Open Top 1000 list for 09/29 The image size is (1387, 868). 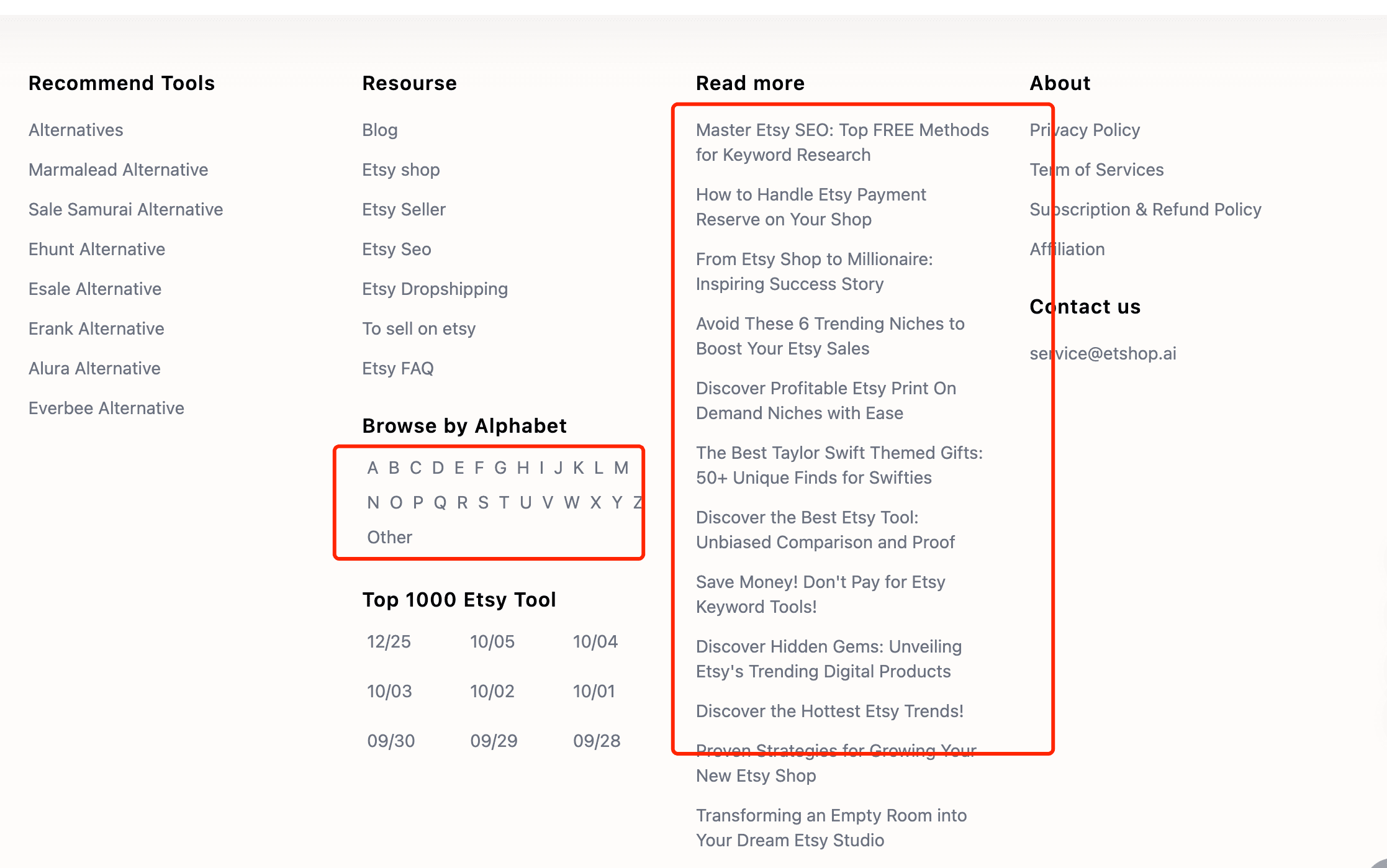(494, 741)
